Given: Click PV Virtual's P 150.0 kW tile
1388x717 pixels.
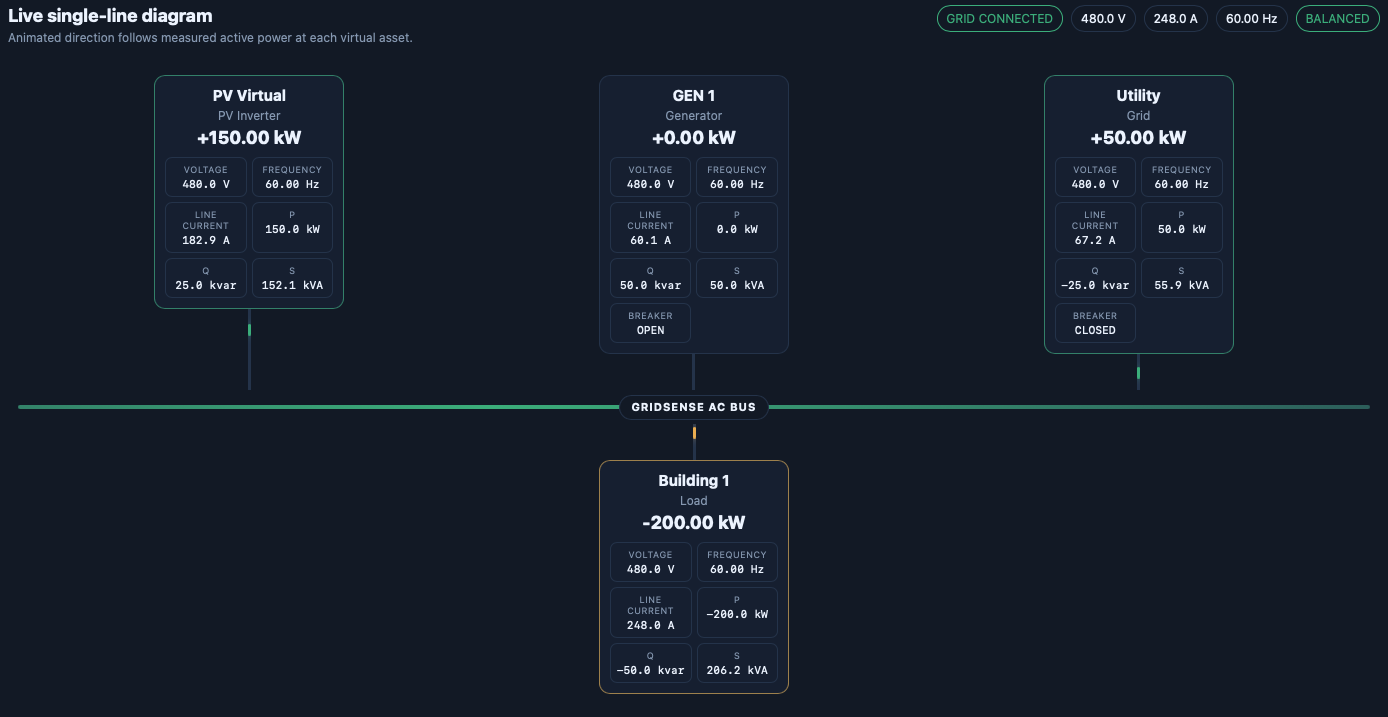Looking at the screenshot, I should coord(292,228).
